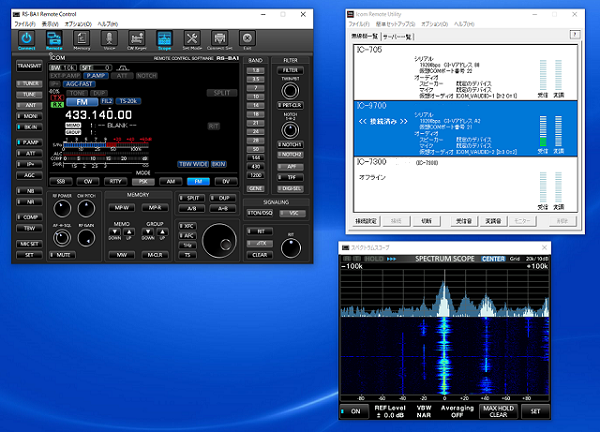Click the A/B VFO button
Viewport: 600px width, 432px height.
coord(192,209)
